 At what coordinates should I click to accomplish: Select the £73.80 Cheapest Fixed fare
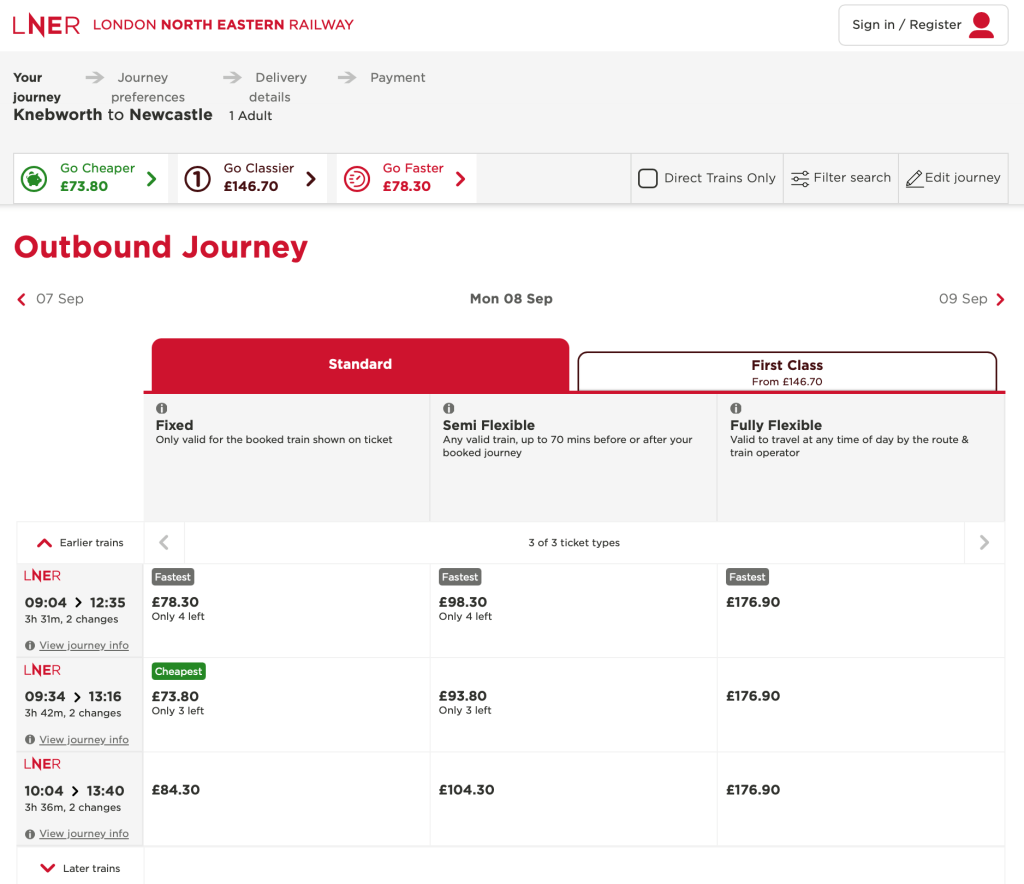[x=176, y=696]
